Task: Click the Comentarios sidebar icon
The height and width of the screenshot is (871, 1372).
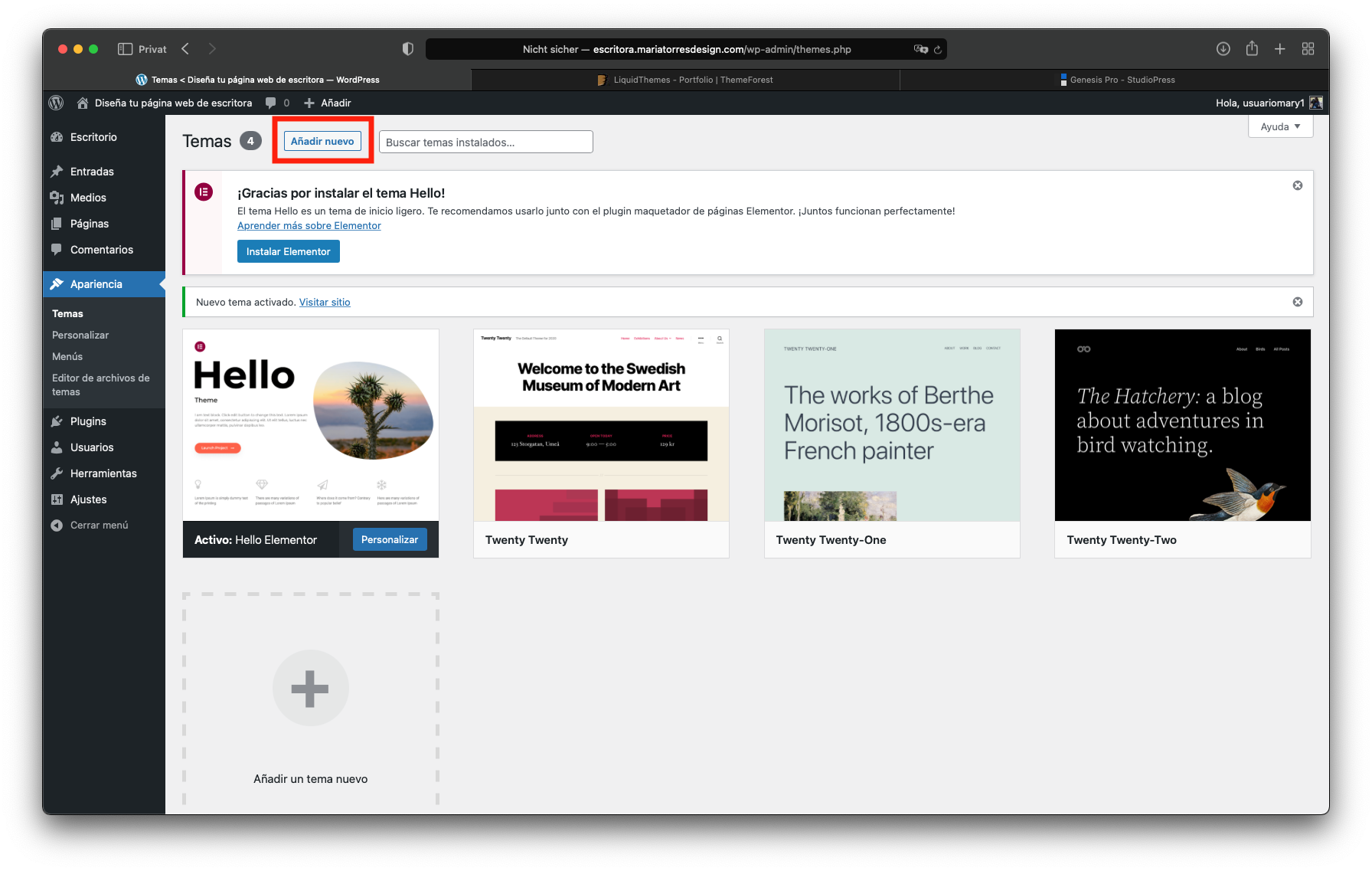Action: [57, 250]
